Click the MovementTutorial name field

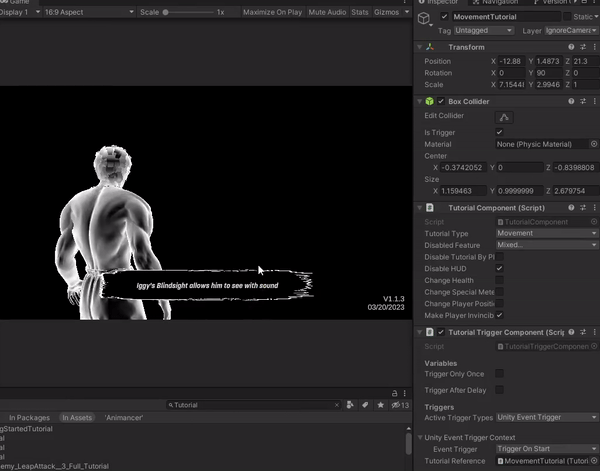point(507,16)
